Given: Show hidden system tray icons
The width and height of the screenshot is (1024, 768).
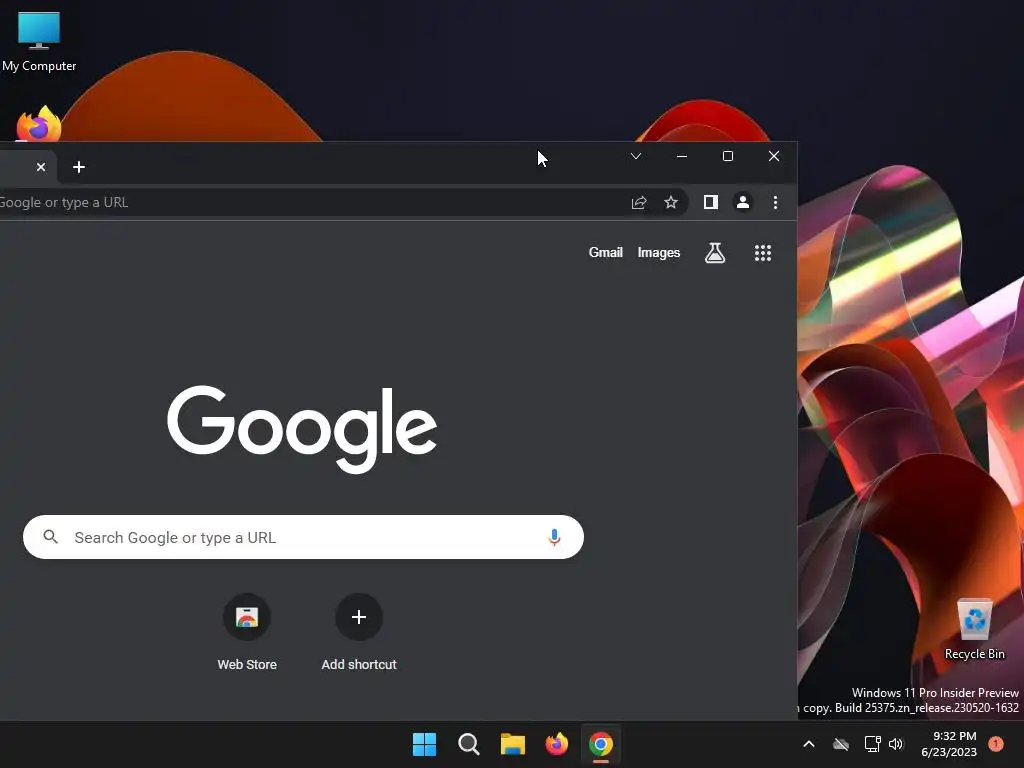Looking at the screenshot, I should (808, 744).
